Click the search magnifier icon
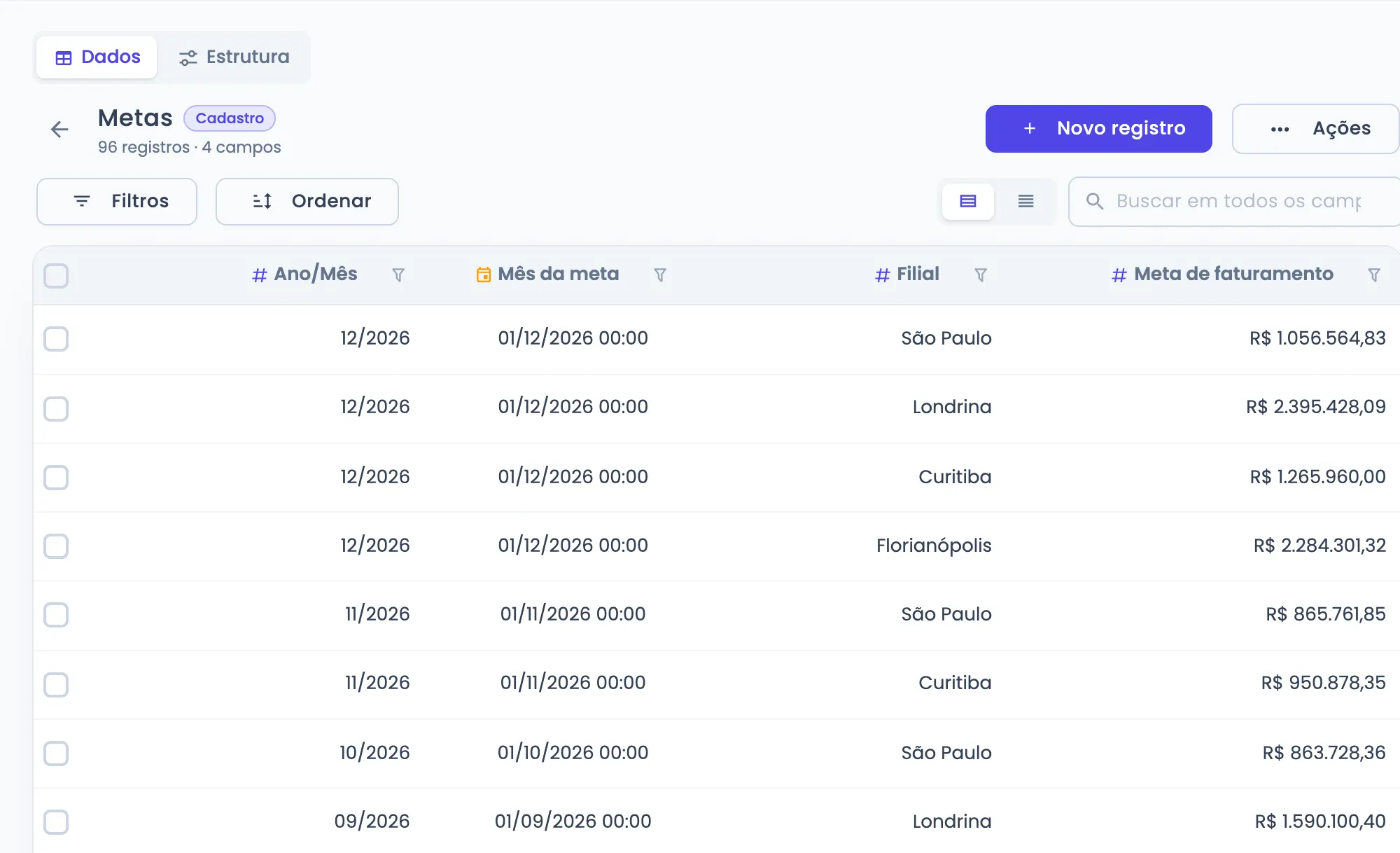Image resolution: width=1400 pixels, height=853 pixels. tap(1095, 202)
